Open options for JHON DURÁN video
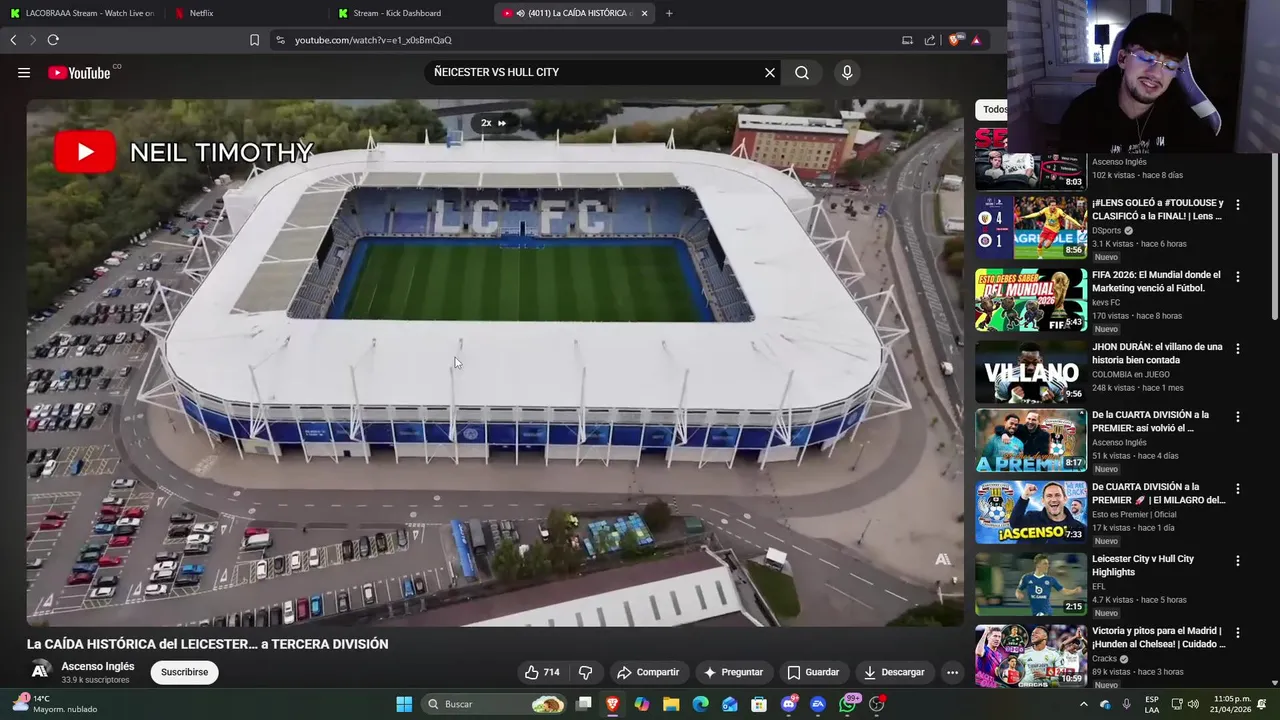The height and width of the screenshot is (720, 1280). (x=1238, y=349)
